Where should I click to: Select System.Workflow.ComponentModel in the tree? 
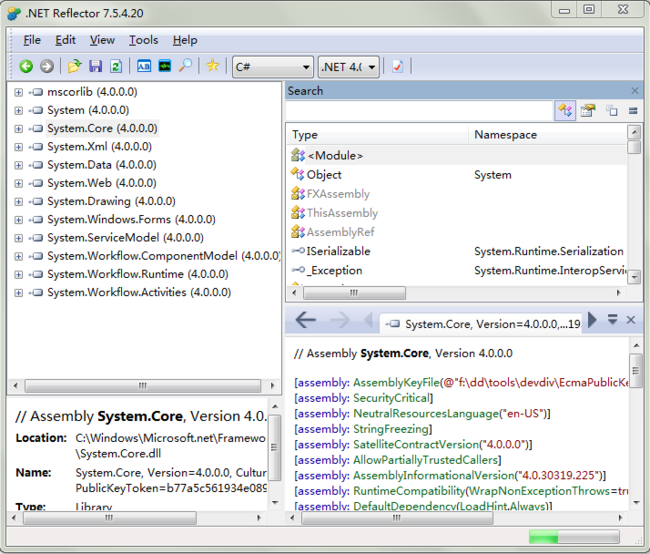point(164,256)
